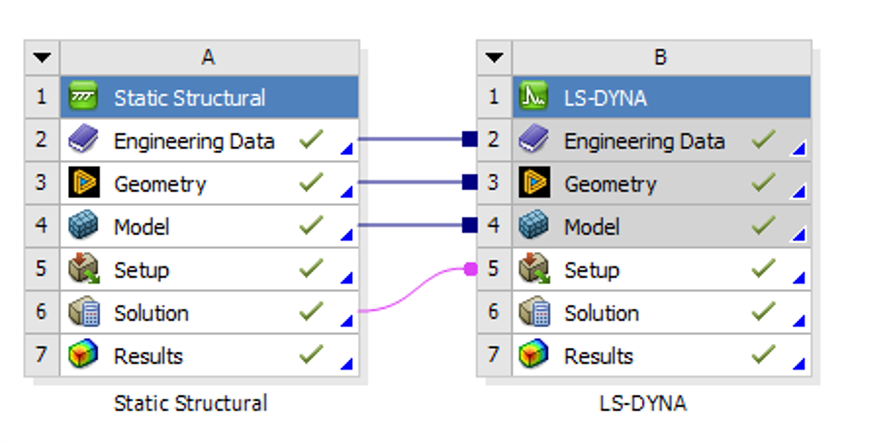This screenshot has width=887, height=443.
Task: Select the Static Structural title cell
Action: [209, 97]
